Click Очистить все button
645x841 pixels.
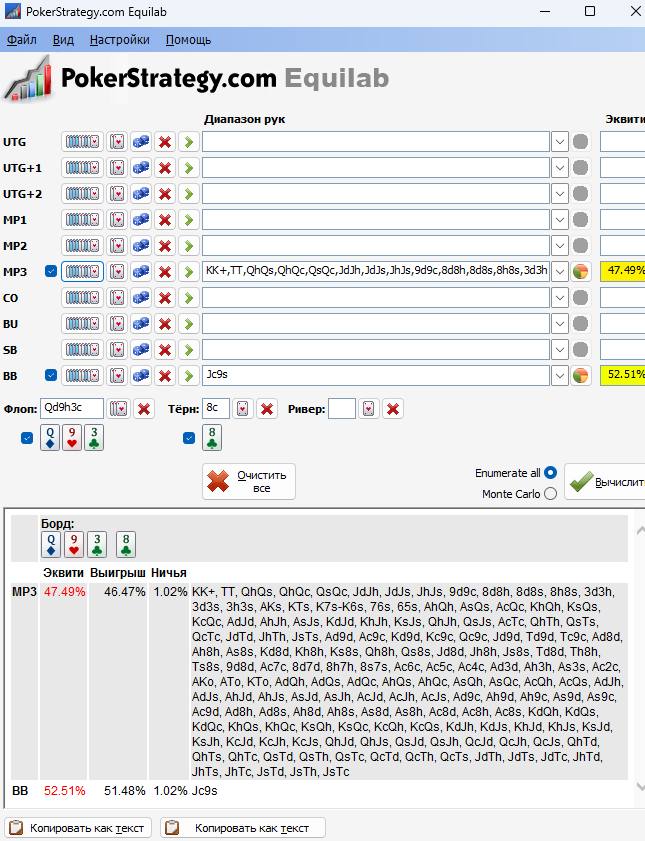249,482
